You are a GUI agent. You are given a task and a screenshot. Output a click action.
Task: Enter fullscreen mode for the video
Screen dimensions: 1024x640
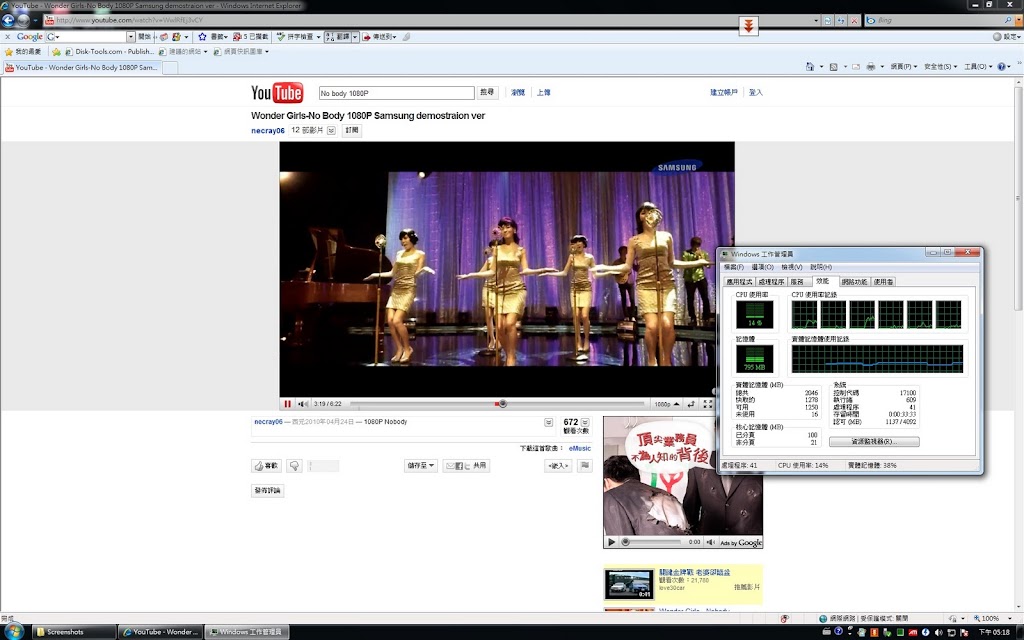(x=707, y=404)
